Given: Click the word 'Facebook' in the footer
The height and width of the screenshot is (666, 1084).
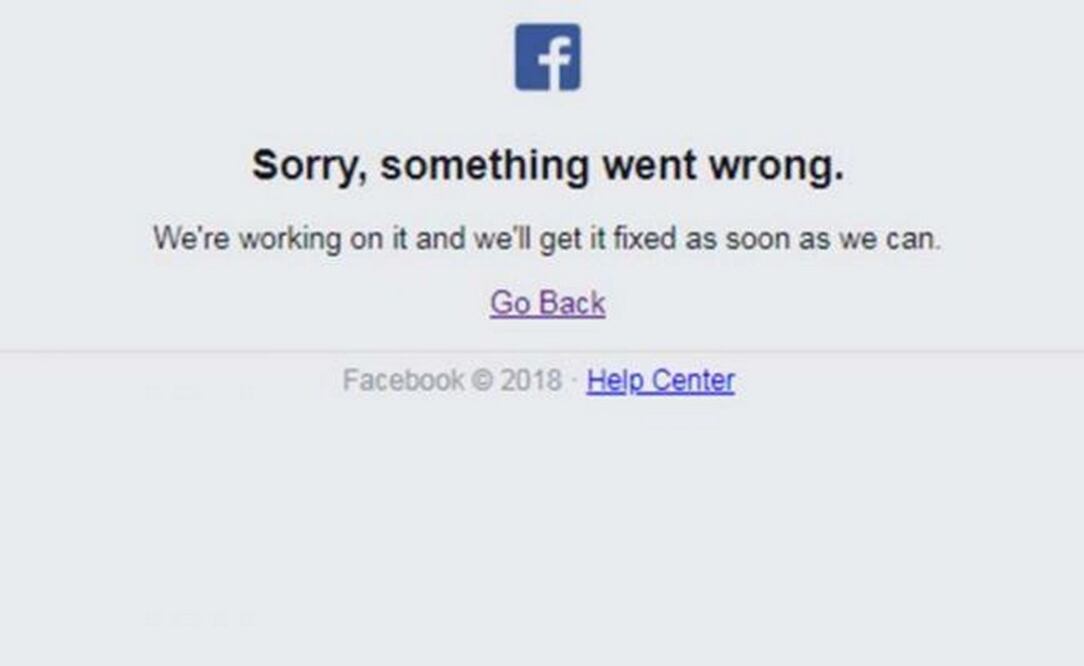Looking at the screenshot, I should pos(403,380).
